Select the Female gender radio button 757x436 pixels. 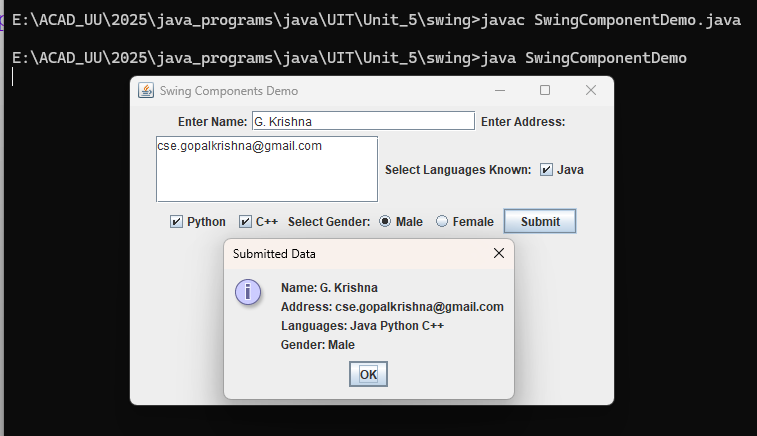442,221
